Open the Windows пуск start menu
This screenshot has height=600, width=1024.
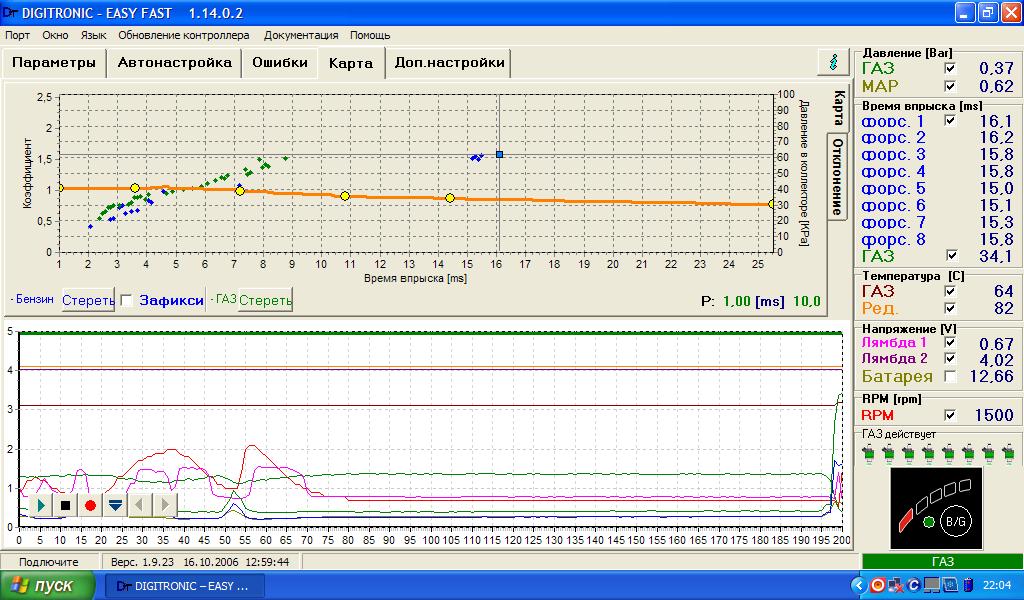point(48,585)
